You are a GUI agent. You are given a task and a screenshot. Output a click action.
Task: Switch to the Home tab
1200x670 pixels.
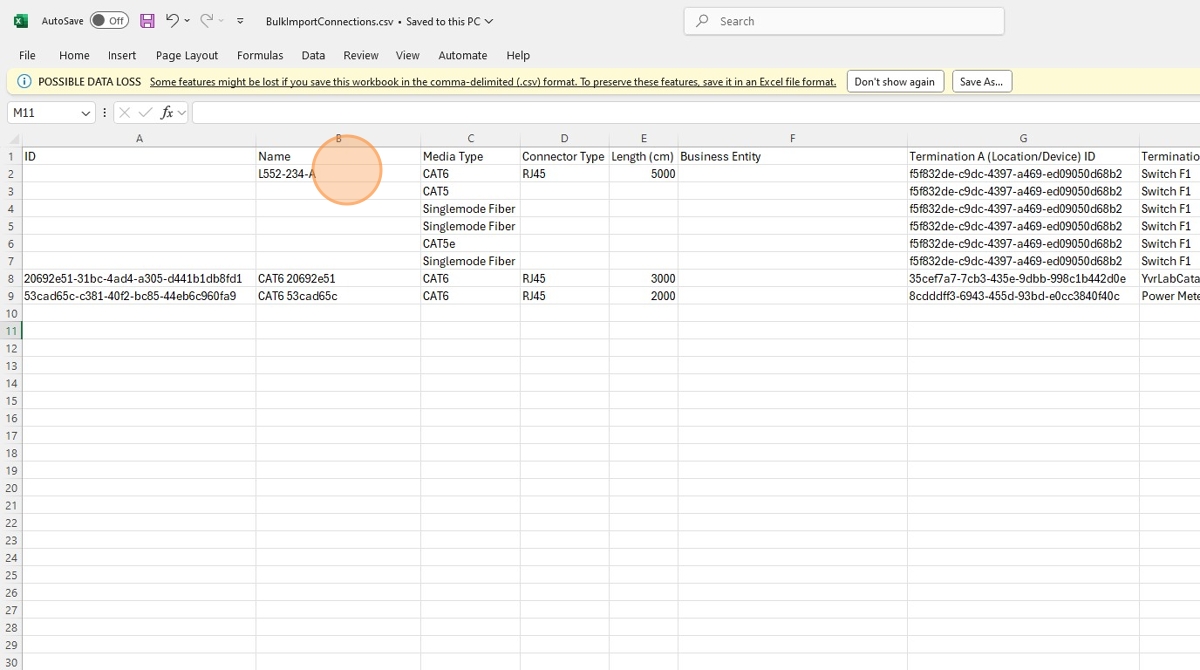point(74,56)
